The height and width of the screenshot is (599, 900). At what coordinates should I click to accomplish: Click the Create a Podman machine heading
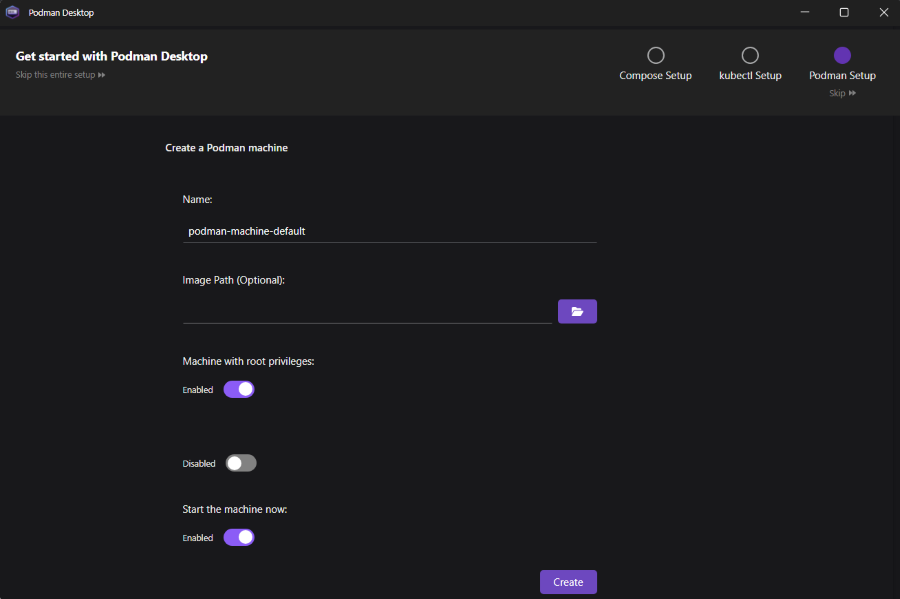(226, 148)
